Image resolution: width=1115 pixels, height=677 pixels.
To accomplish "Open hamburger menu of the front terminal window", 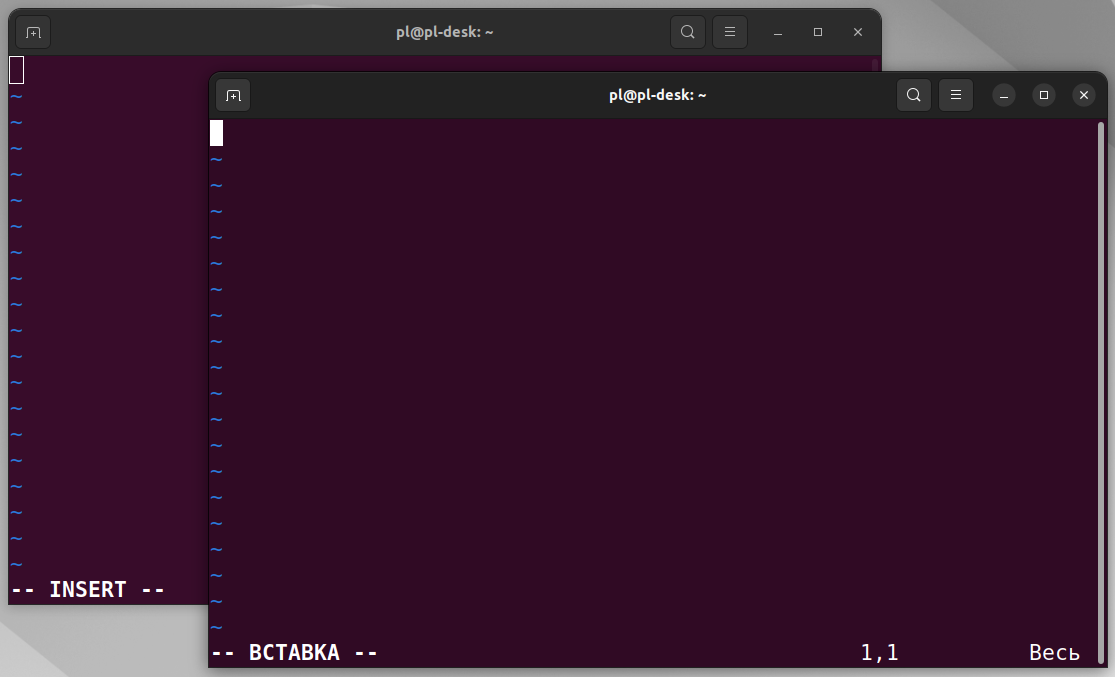I will (956, 95).
